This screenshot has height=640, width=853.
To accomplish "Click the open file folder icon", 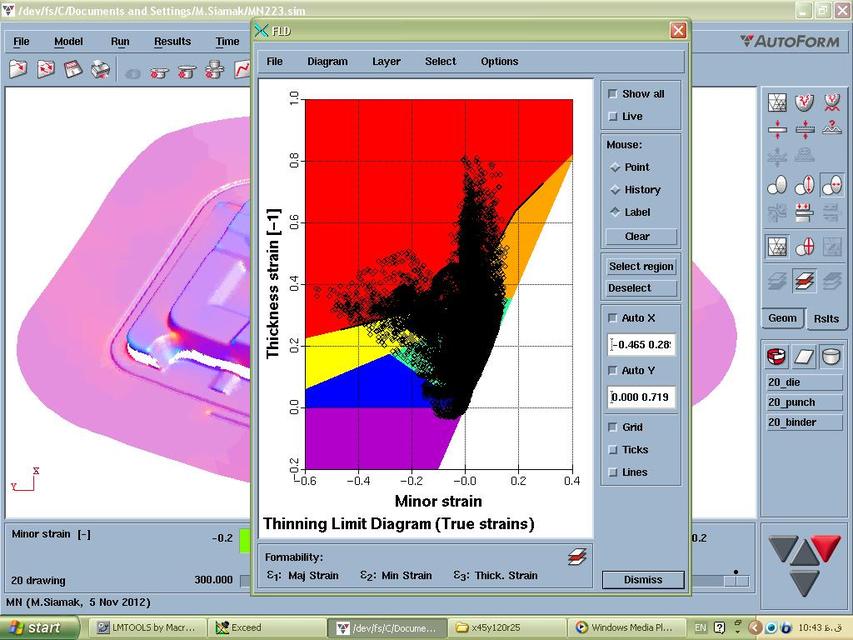I will (x=18, y=69).
